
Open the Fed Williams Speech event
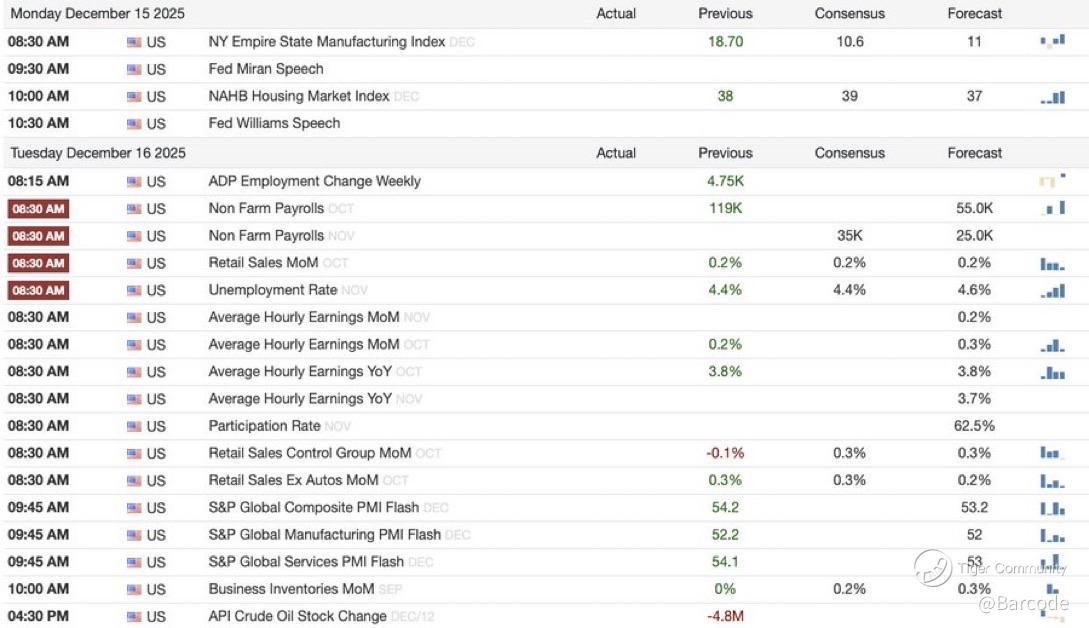tap(274, 124)
